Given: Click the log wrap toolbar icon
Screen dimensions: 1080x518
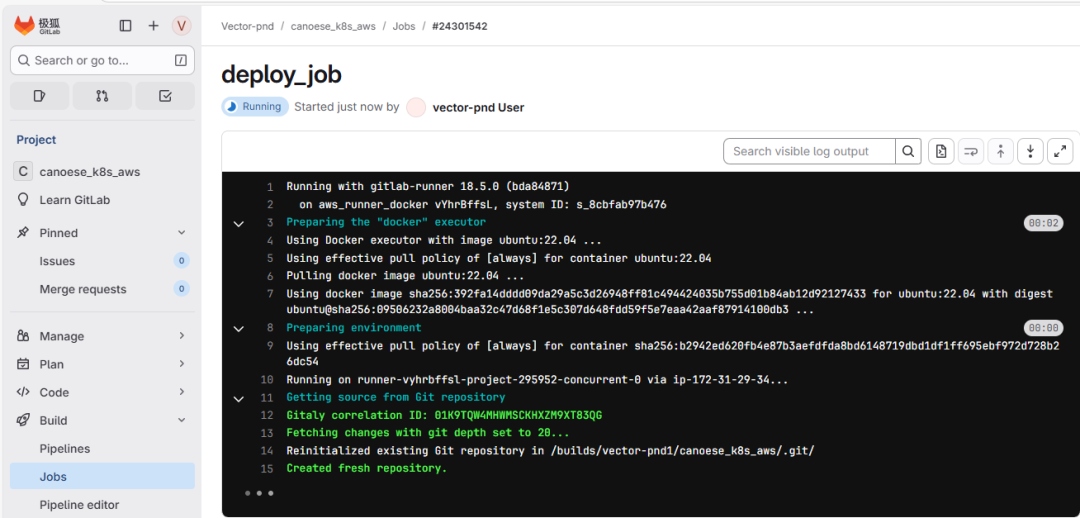Looking at the screenshot, I should click(971, 152).
